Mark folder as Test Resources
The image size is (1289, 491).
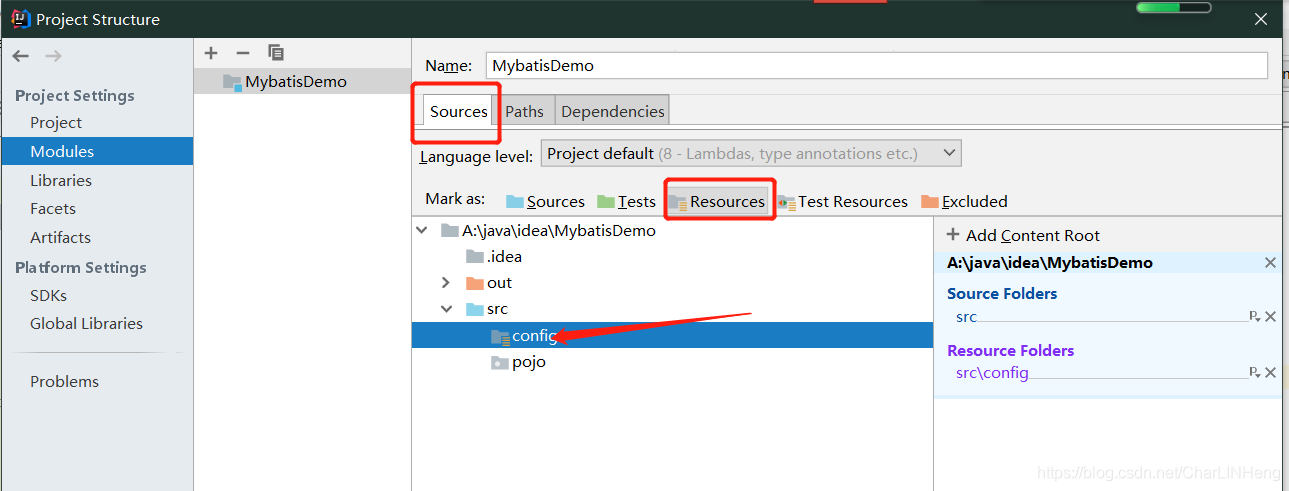coord(843,201)
